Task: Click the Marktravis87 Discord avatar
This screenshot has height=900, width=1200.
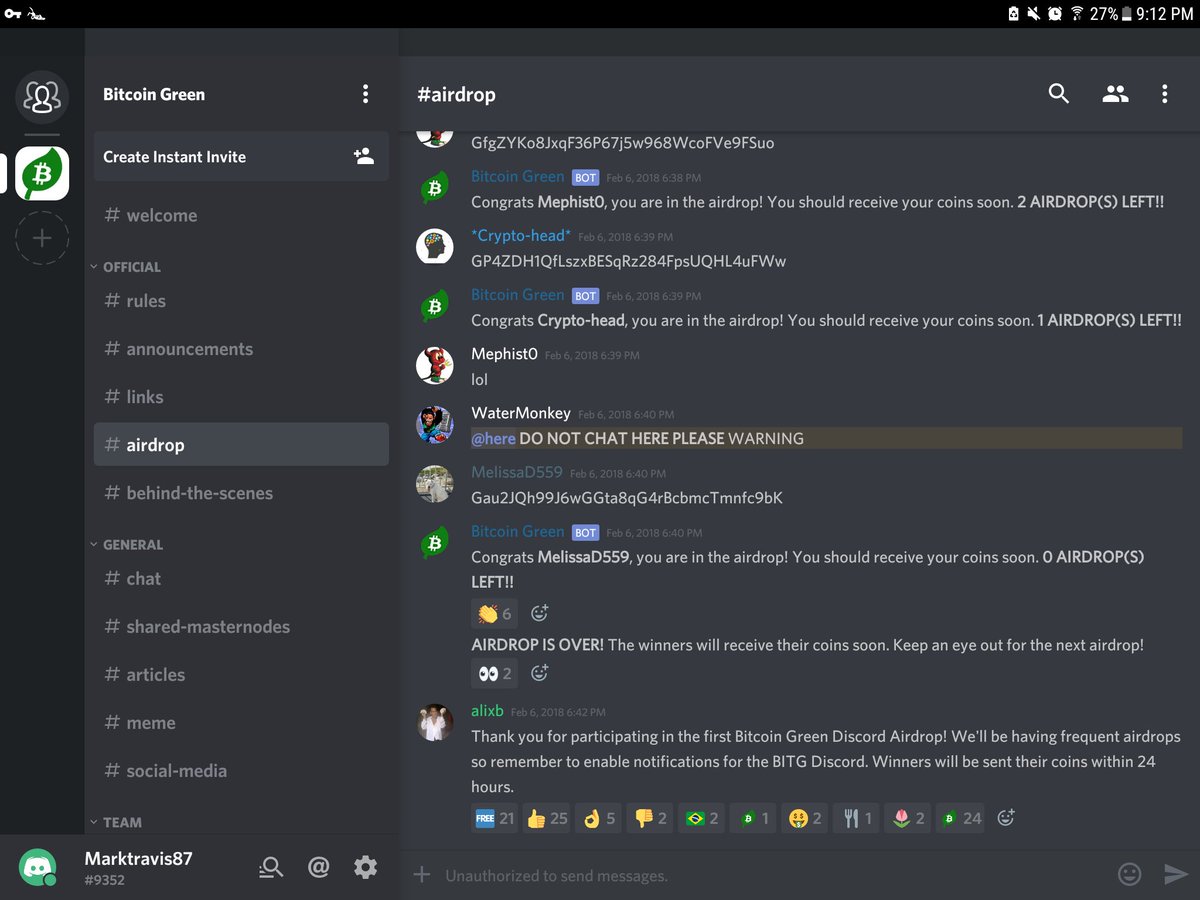Action: [x=38, y=867]
